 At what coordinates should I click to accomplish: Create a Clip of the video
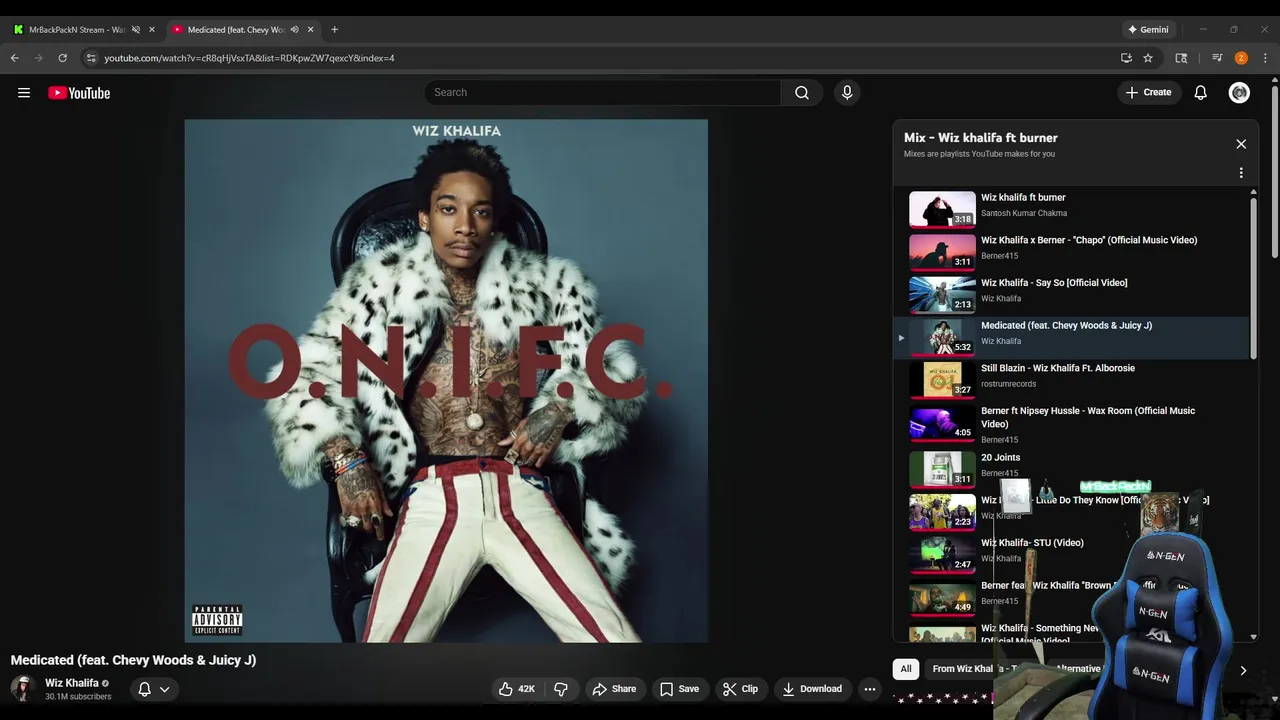740,689
